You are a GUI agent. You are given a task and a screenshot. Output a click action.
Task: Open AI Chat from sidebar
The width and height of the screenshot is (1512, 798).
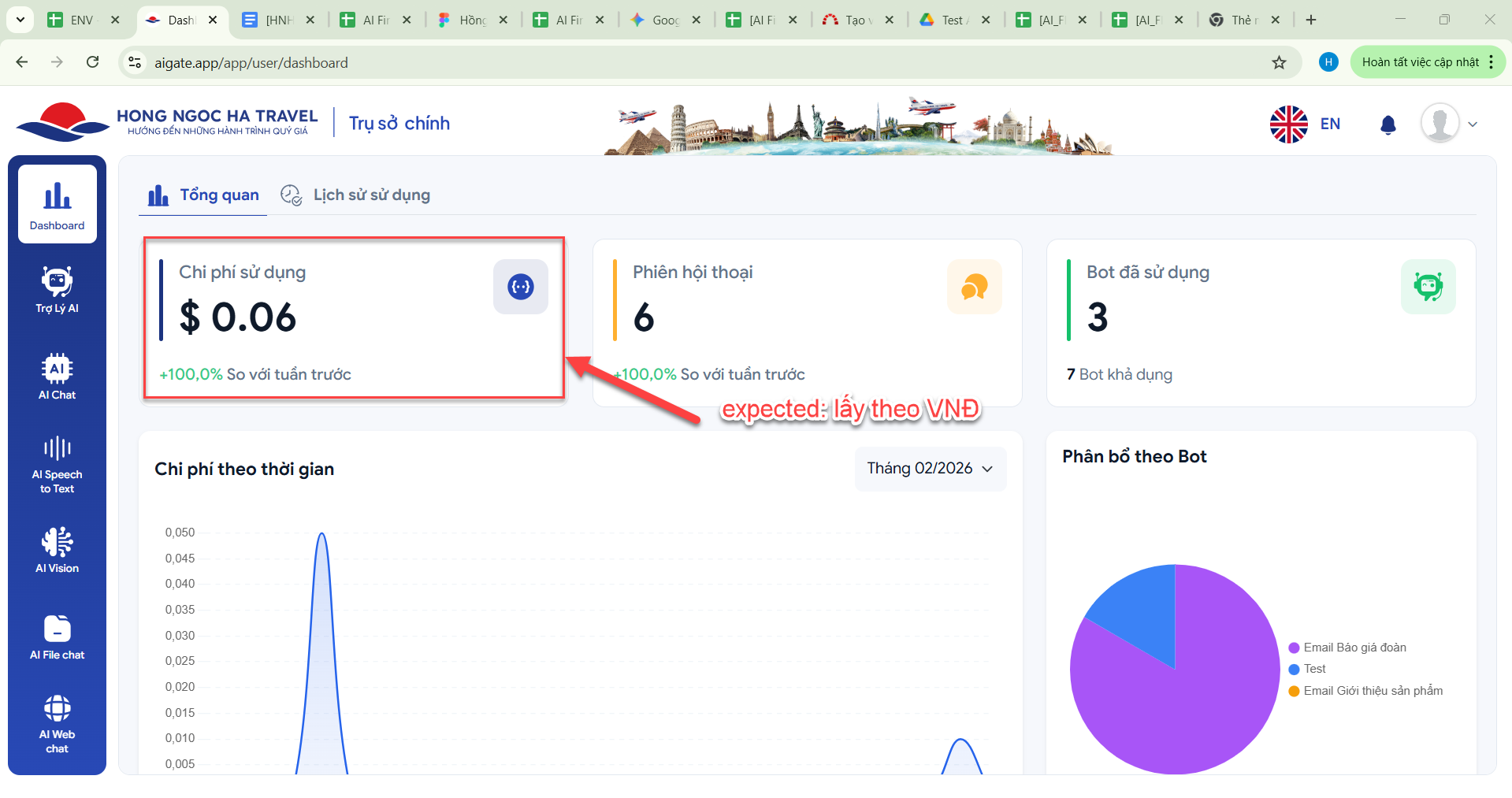57,377
